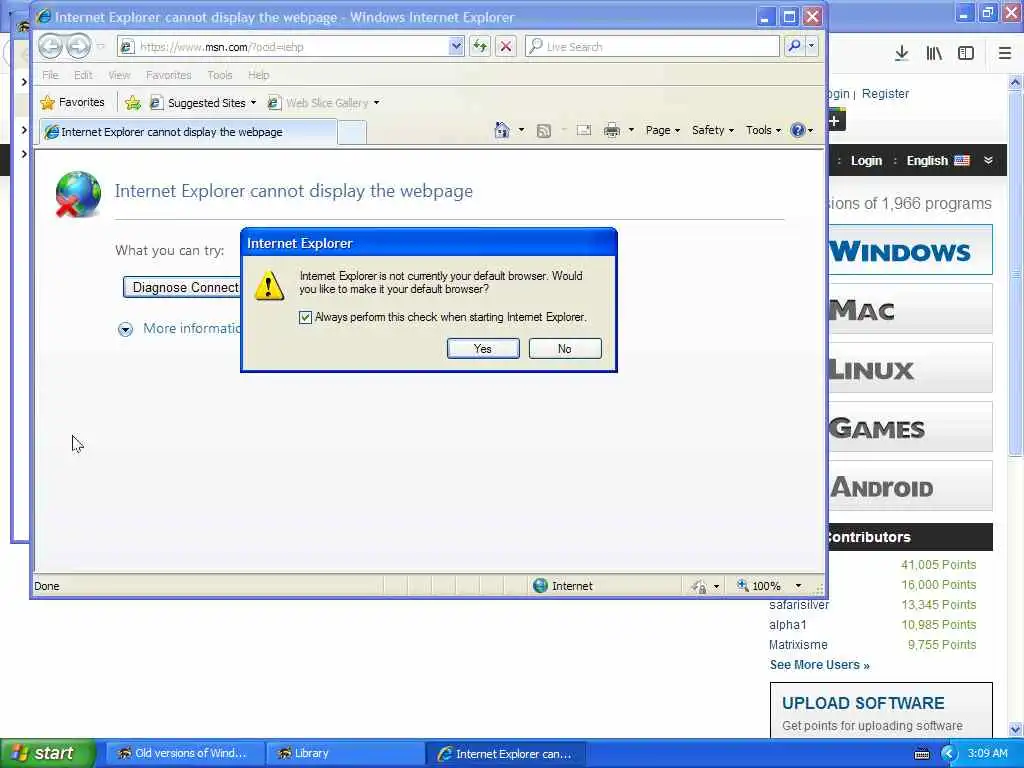Open the Linux category banner
Viewport: 1024px width, 768px height.
(x=910, y=368)
